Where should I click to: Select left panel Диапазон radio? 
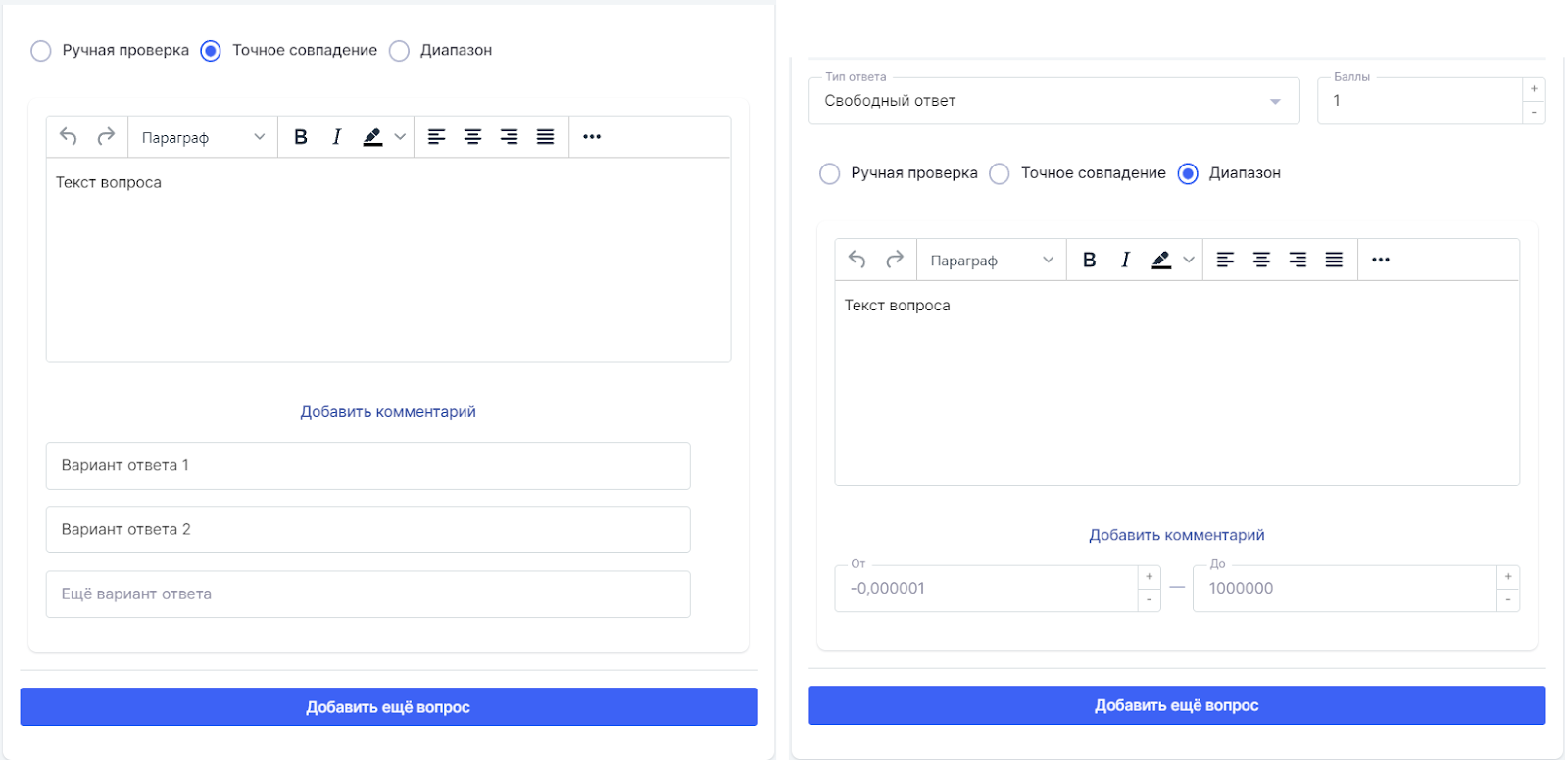pos(399,51)
